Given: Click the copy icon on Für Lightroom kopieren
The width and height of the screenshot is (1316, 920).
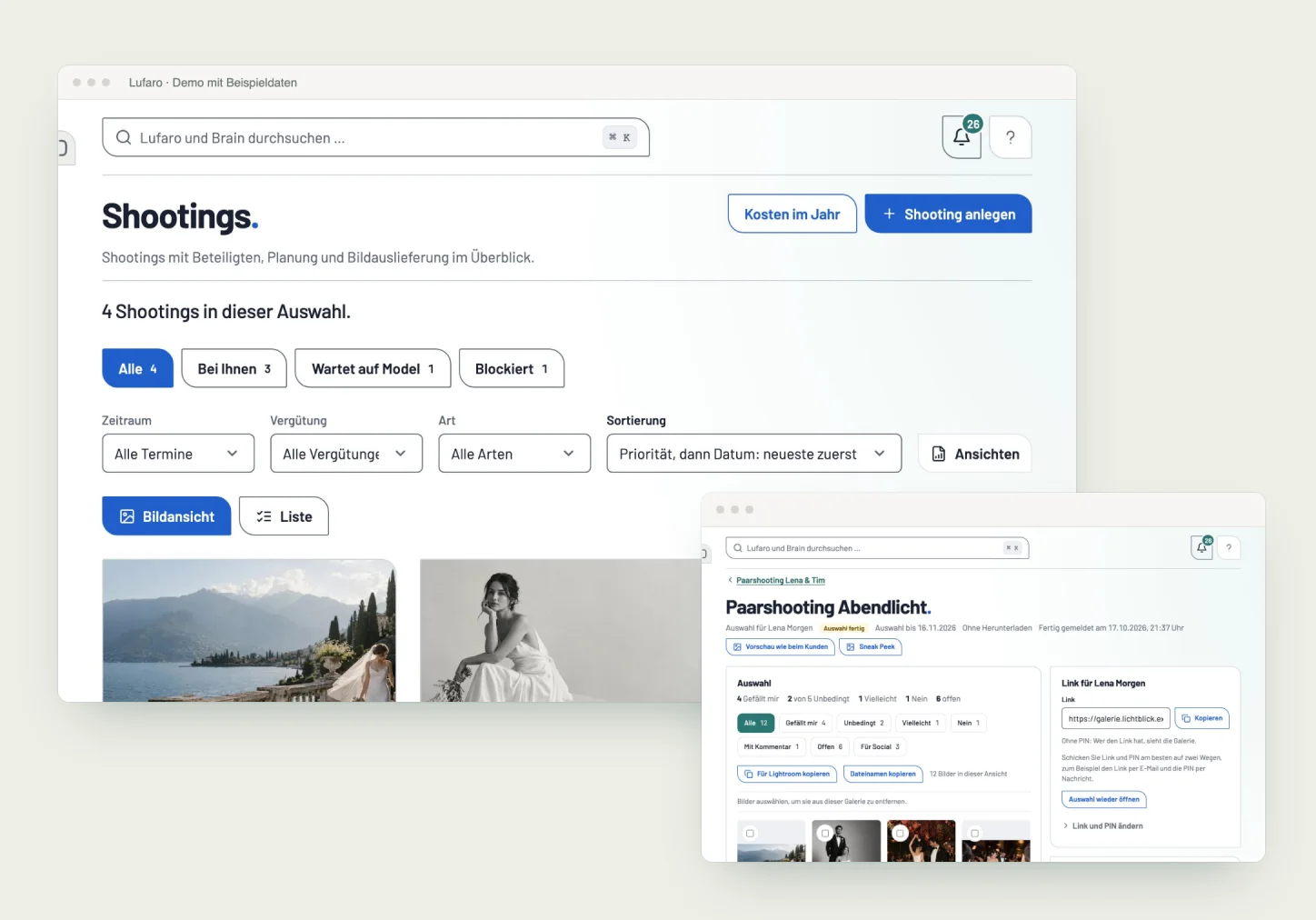Looking at the screenshot, I should (x=749, y=775).
